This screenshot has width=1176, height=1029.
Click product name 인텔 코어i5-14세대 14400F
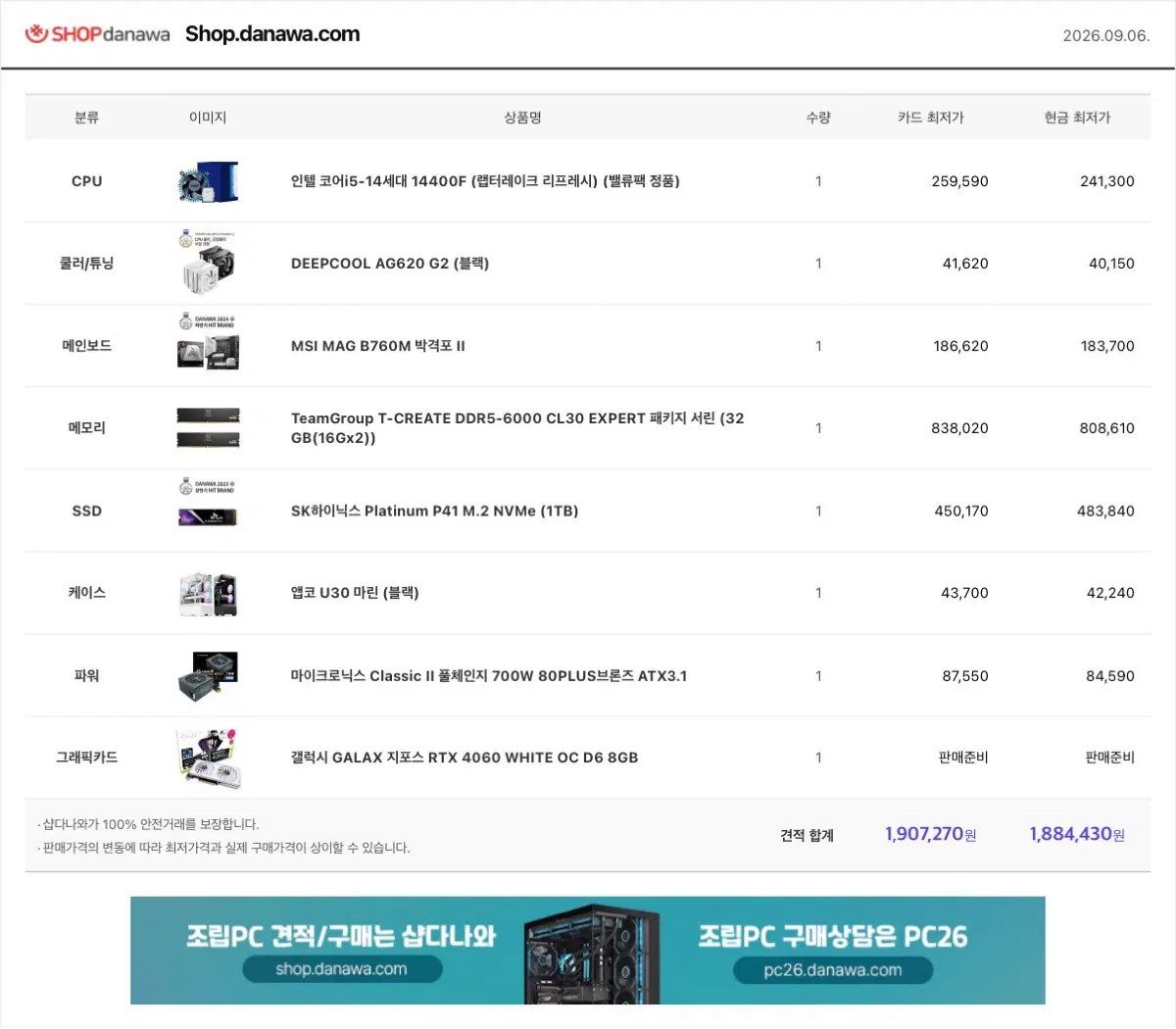pos(485,181)
